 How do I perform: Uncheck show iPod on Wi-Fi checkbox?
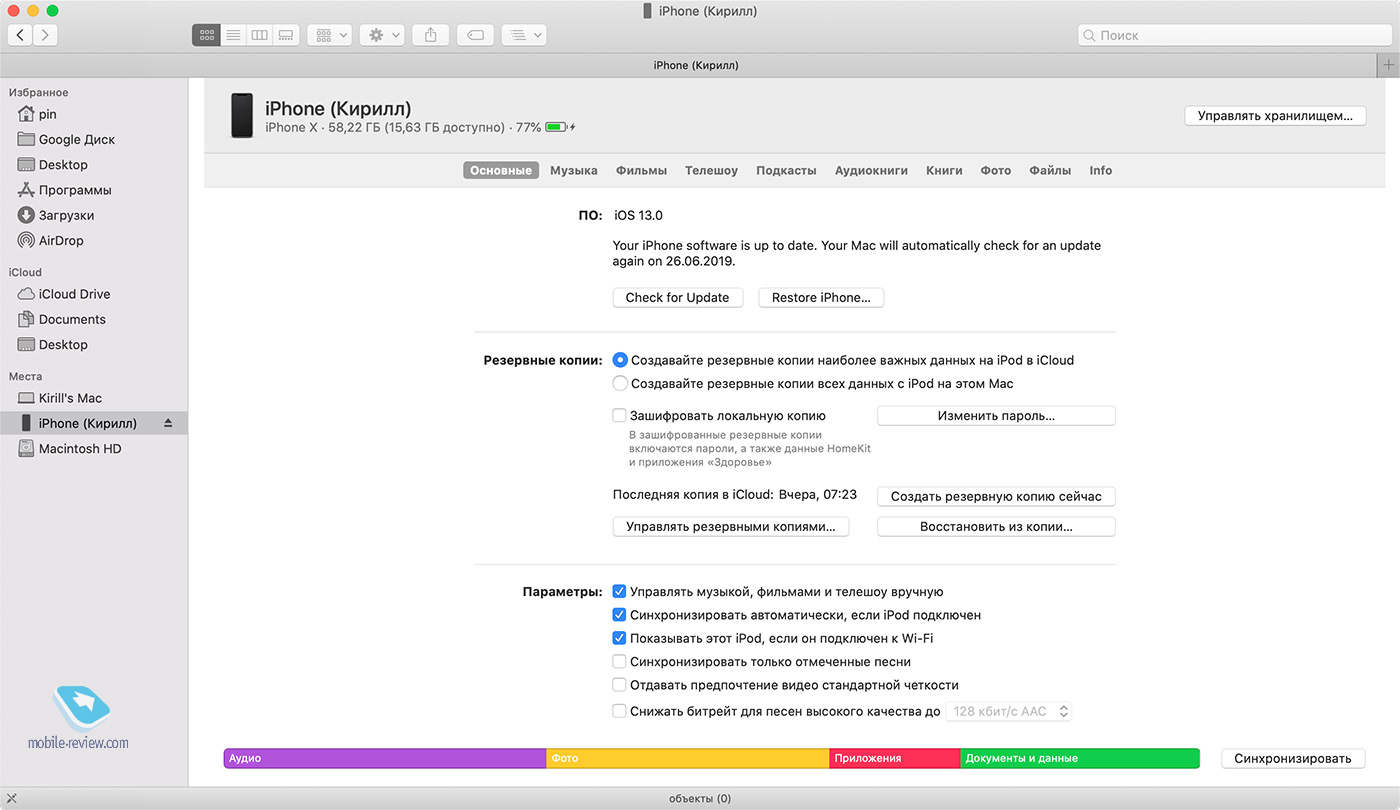click(619, 638)
